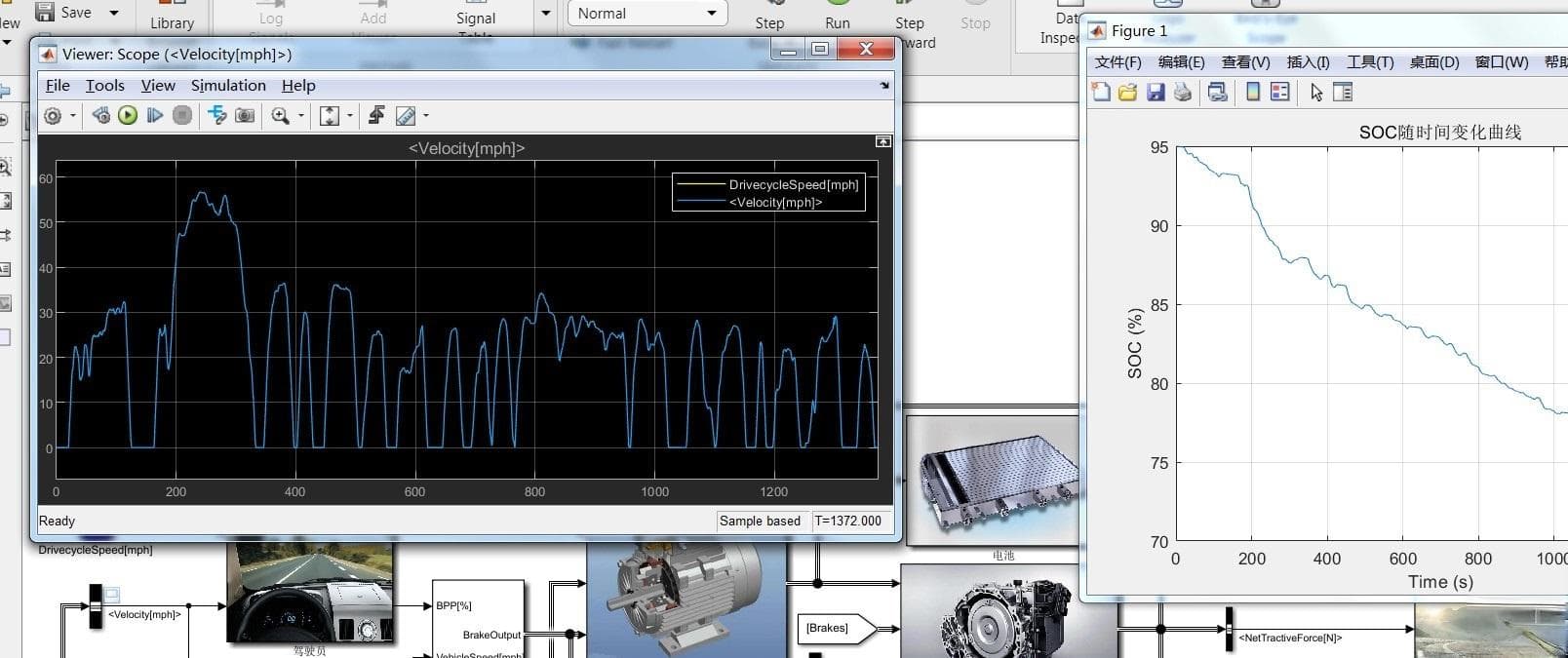Open Help menu in Scope viewer
1568x658 pixels.
click(x=298, y=86)
